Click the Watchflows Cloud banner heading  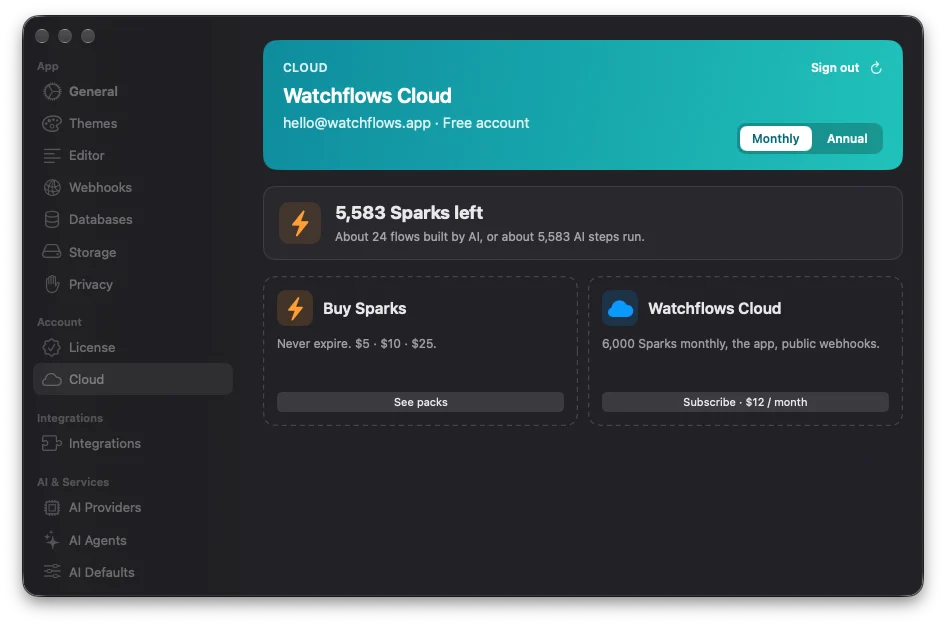point(367,96)
